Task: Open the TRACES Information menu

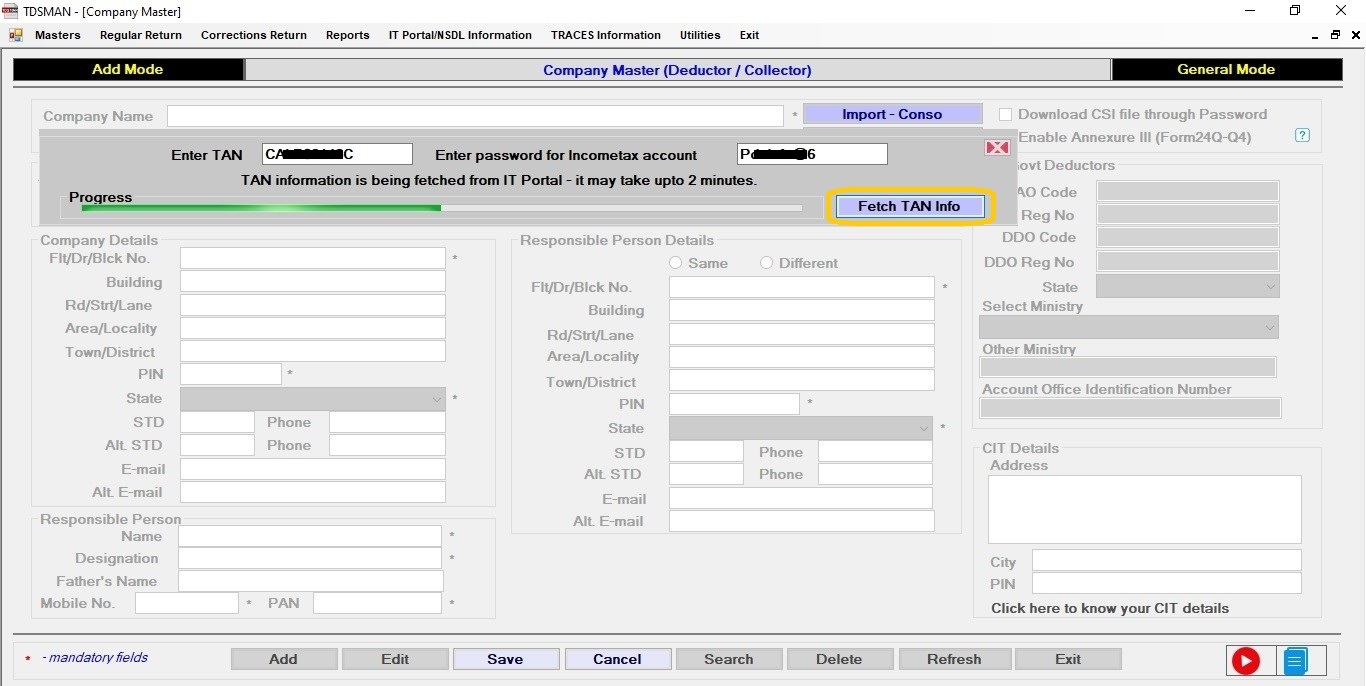Action: click(605, 35)
